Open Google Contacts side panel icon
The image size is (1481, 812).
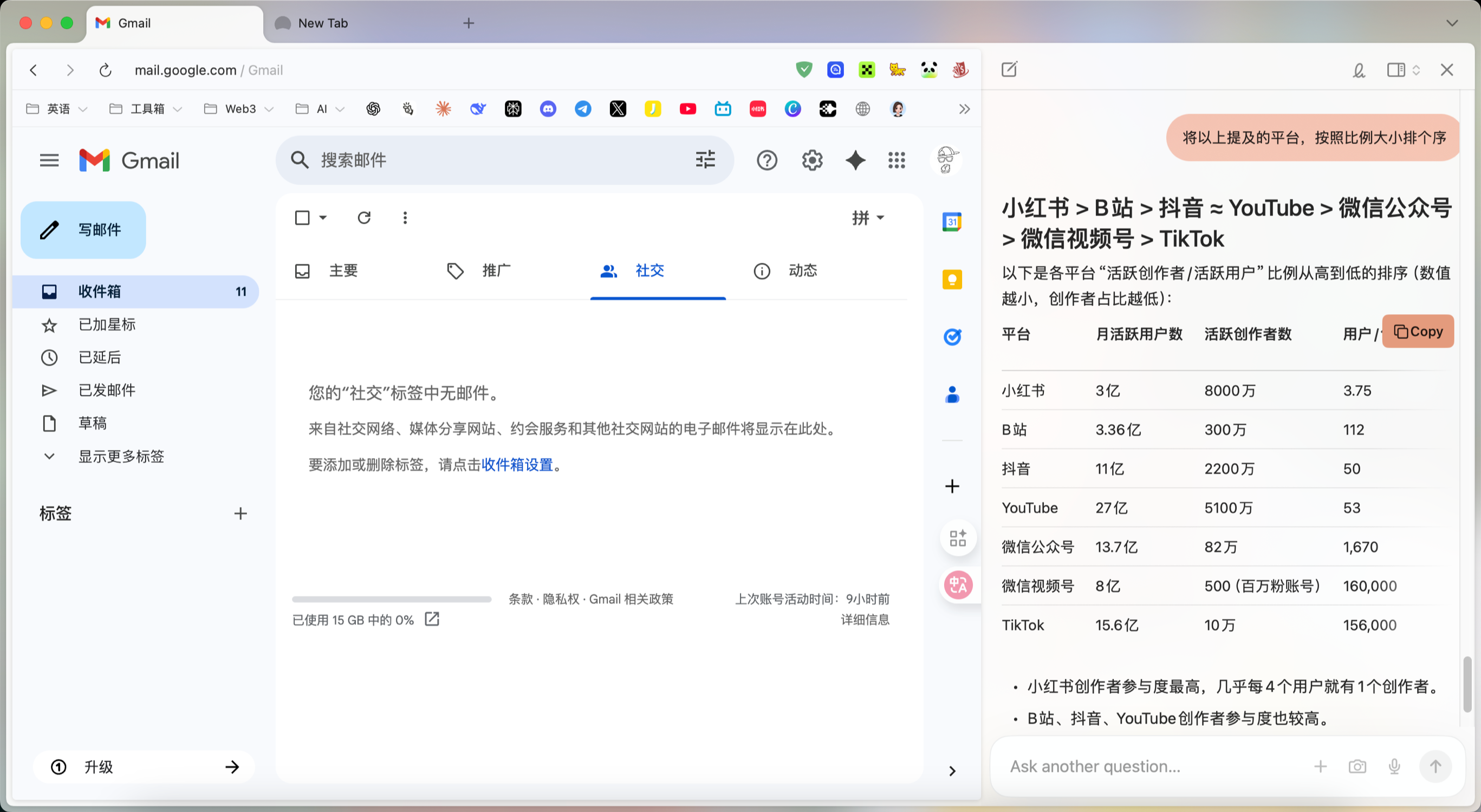(952, 394)
